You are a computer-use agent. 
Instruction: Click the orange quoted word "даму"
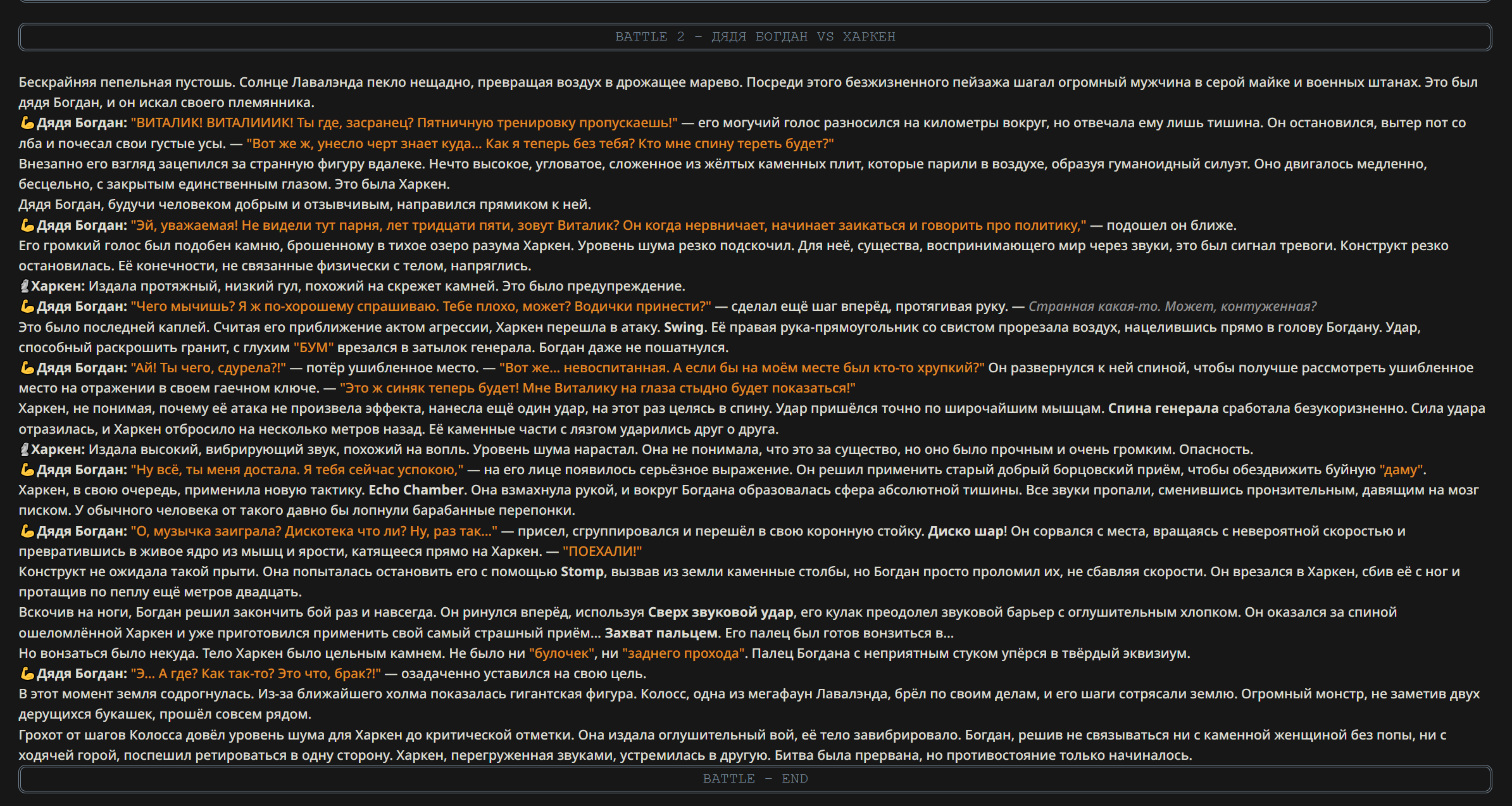[1401, 470]
